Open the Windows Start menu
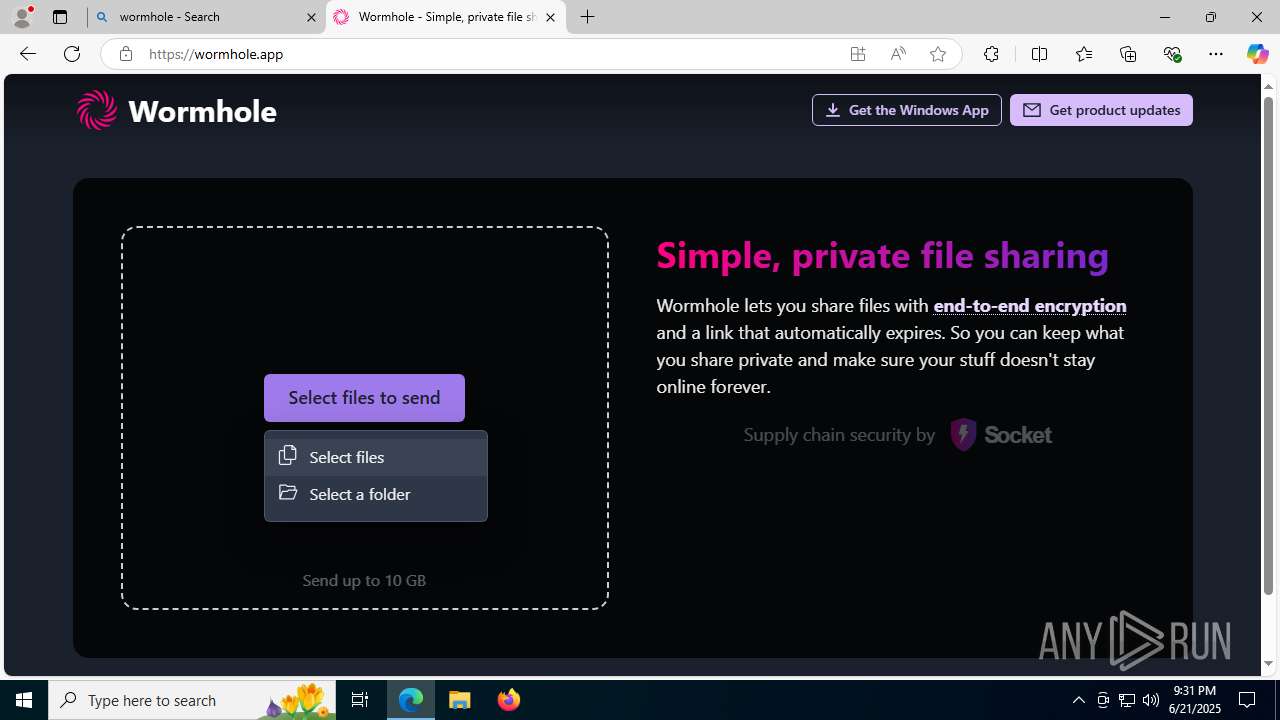 pyautogui.click(x=24, y=700)
